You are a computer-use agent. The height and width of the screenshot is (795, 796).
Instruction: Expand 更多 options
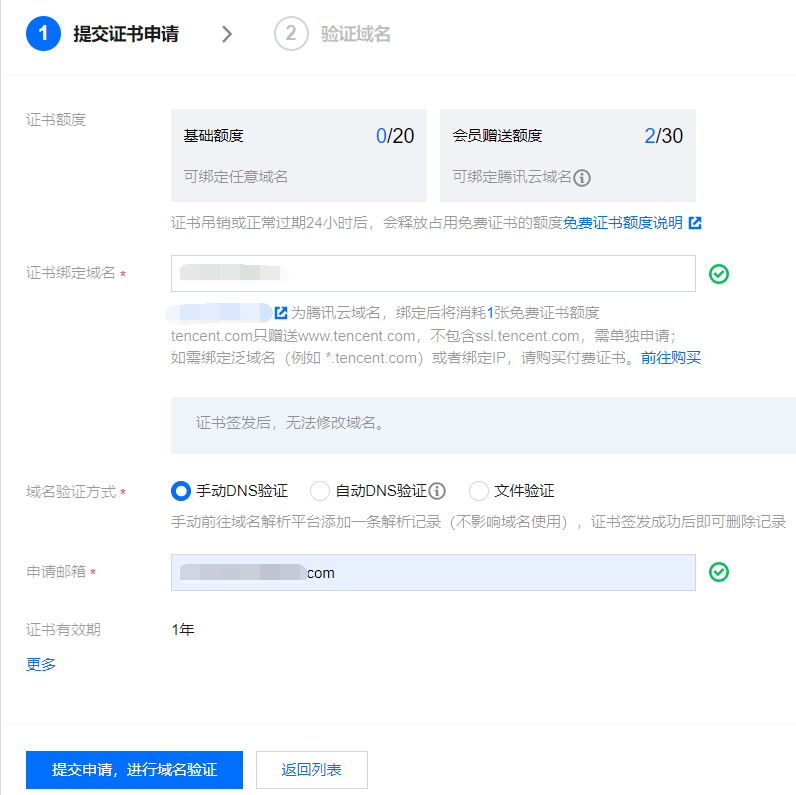(41, 664)
